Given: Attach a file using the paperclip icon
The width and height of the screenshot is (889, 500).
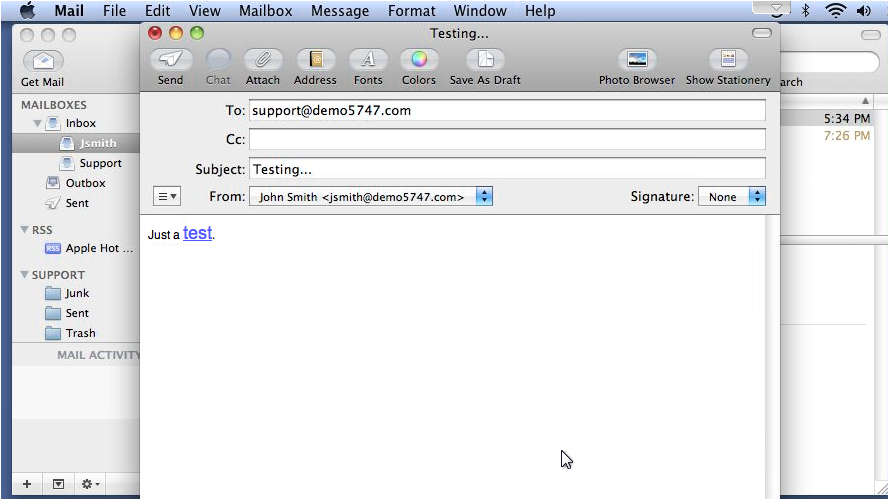Looking at the screenshot, I should point(263,60).
